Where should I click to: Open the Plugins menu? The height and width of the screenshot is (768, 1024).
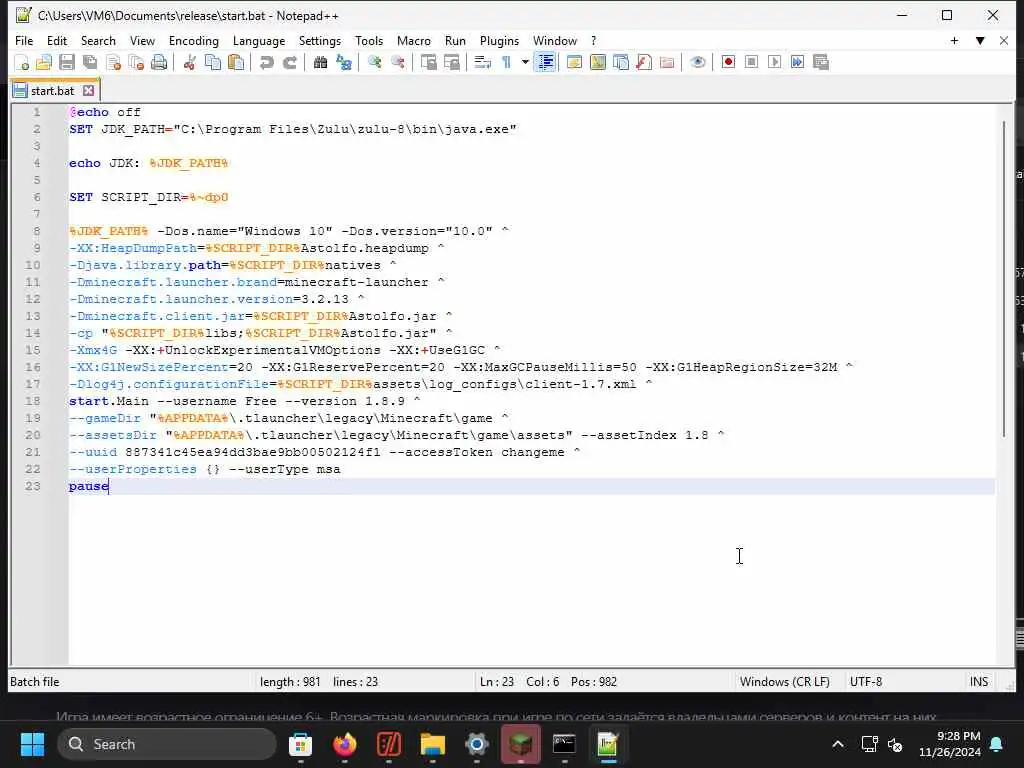499,41
